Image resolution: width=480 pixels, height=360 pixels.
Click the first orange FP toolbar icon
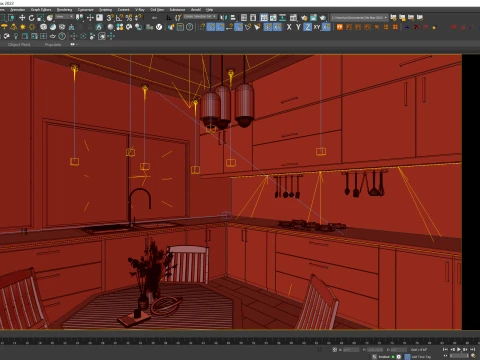pos(339,27)
